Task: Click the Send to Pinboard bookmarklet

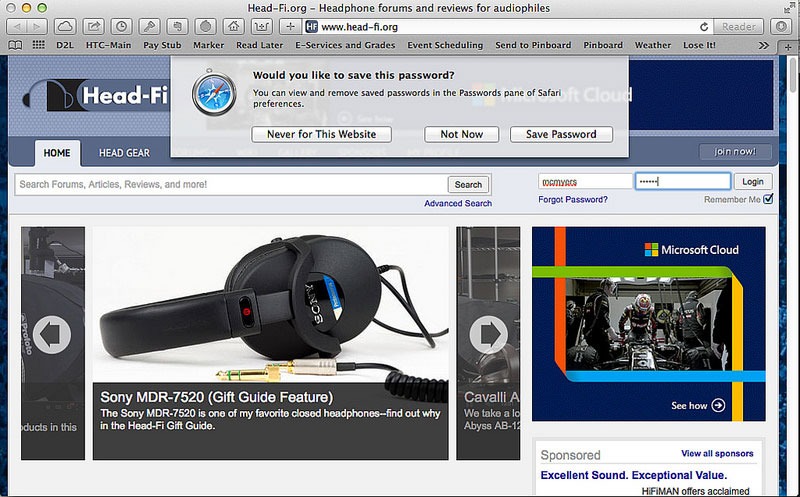Action: pos(533,45)
